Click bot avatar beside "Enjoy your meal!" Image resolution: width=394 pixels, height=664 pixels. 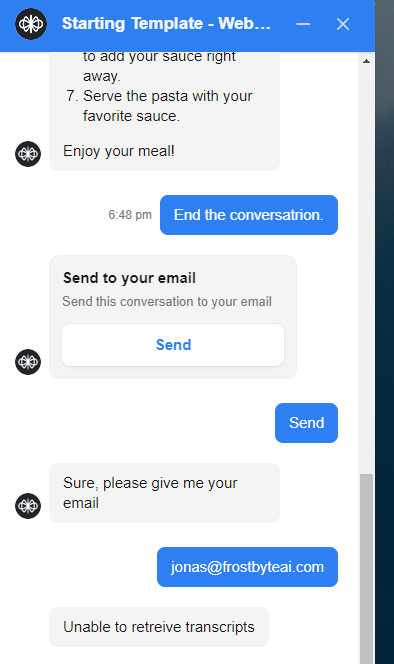[28, 154]
